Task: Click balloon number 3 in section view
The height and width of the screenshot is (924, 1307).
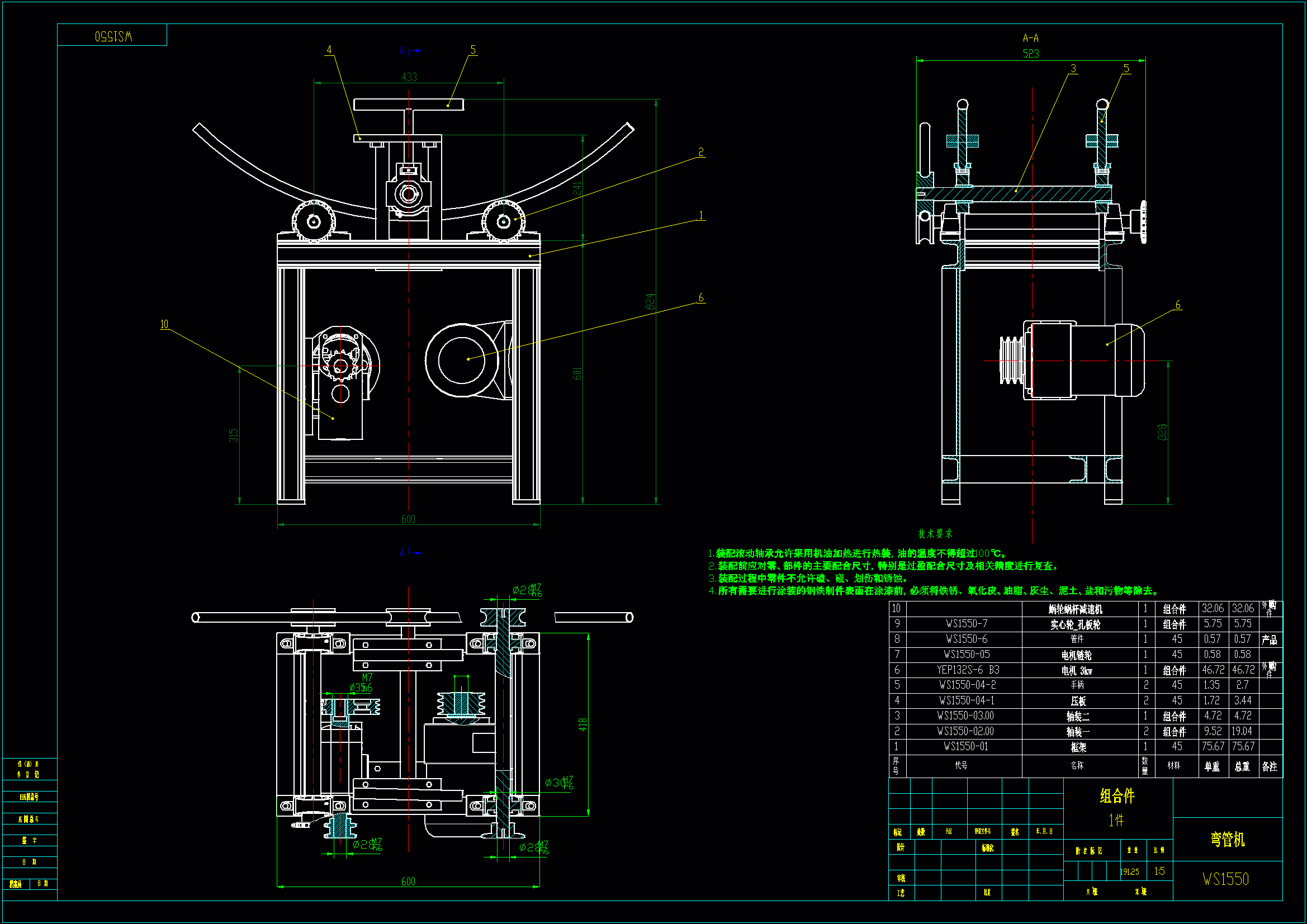Action: [x=1073, y=68]
